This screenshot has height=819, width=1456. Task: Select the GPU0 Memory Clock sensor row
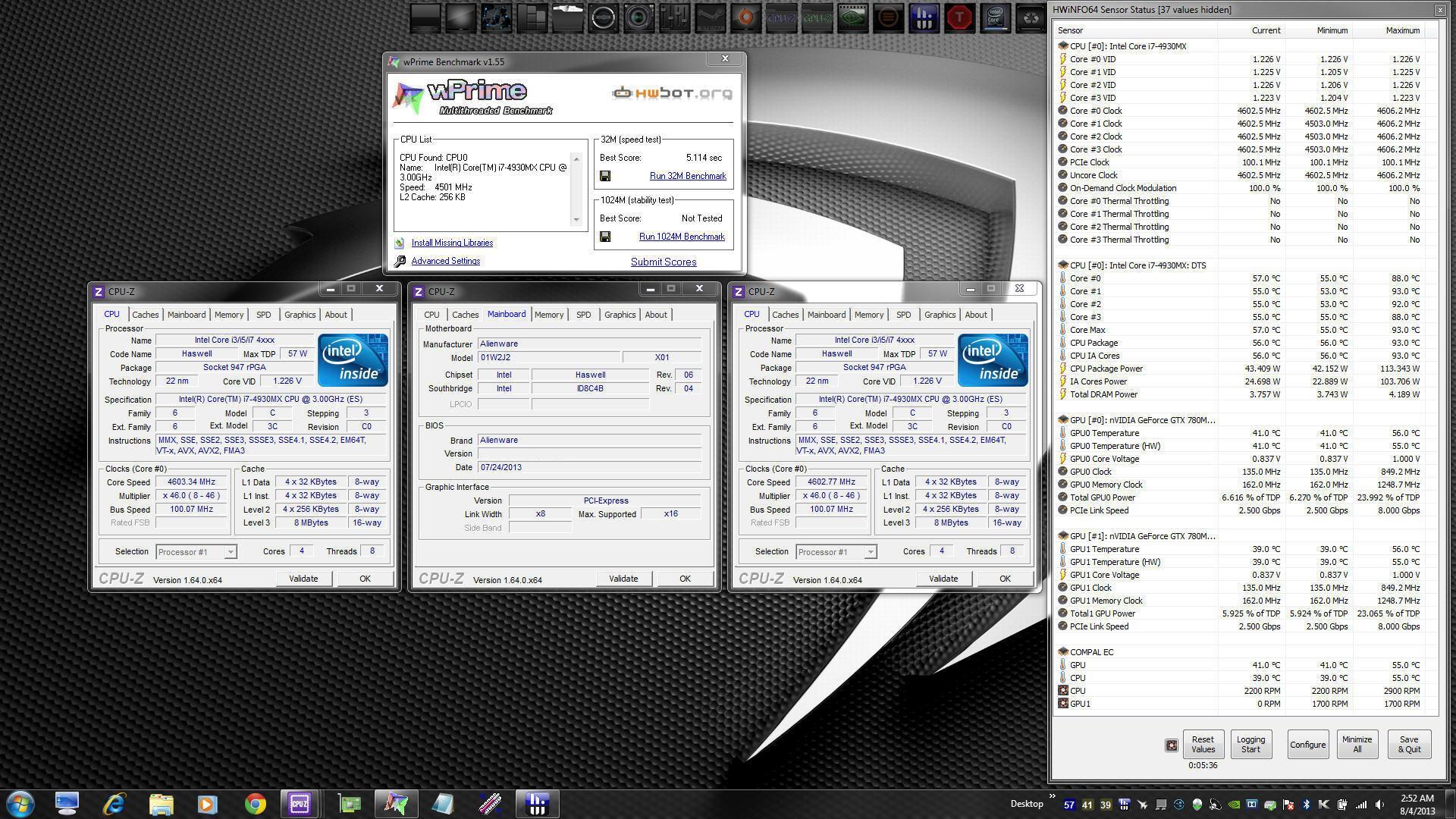(1241, 485)
